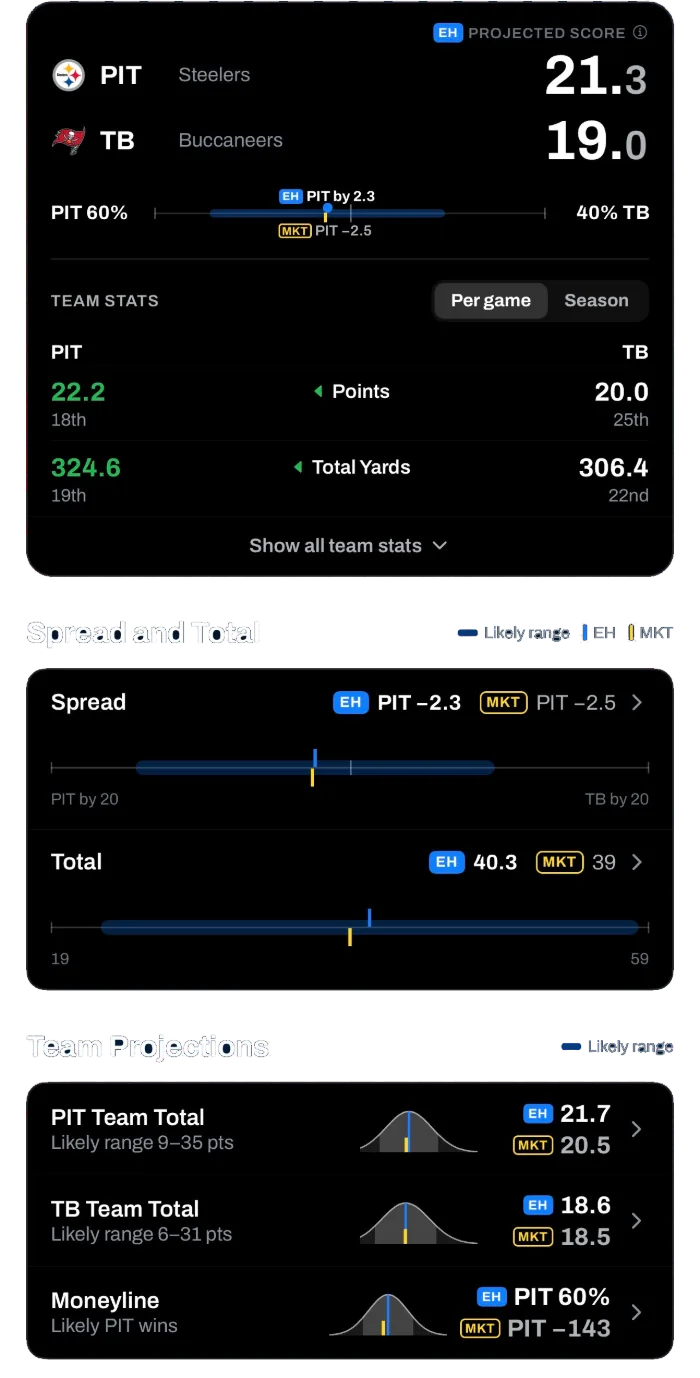This screenshot has height=1378, width=700.
Task: Open the Moneyline row
Action: [x=350, y=1313]
